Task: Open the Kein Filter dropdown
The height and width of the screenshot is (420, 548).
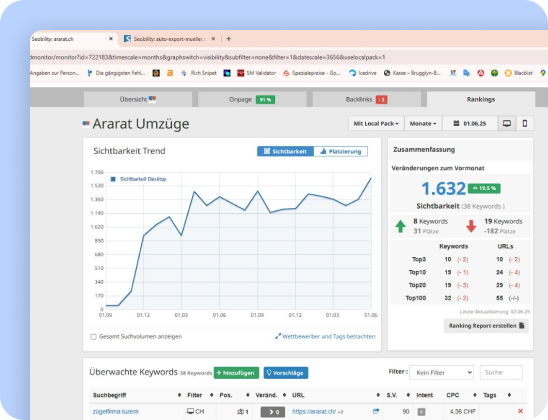Action: 441,372
